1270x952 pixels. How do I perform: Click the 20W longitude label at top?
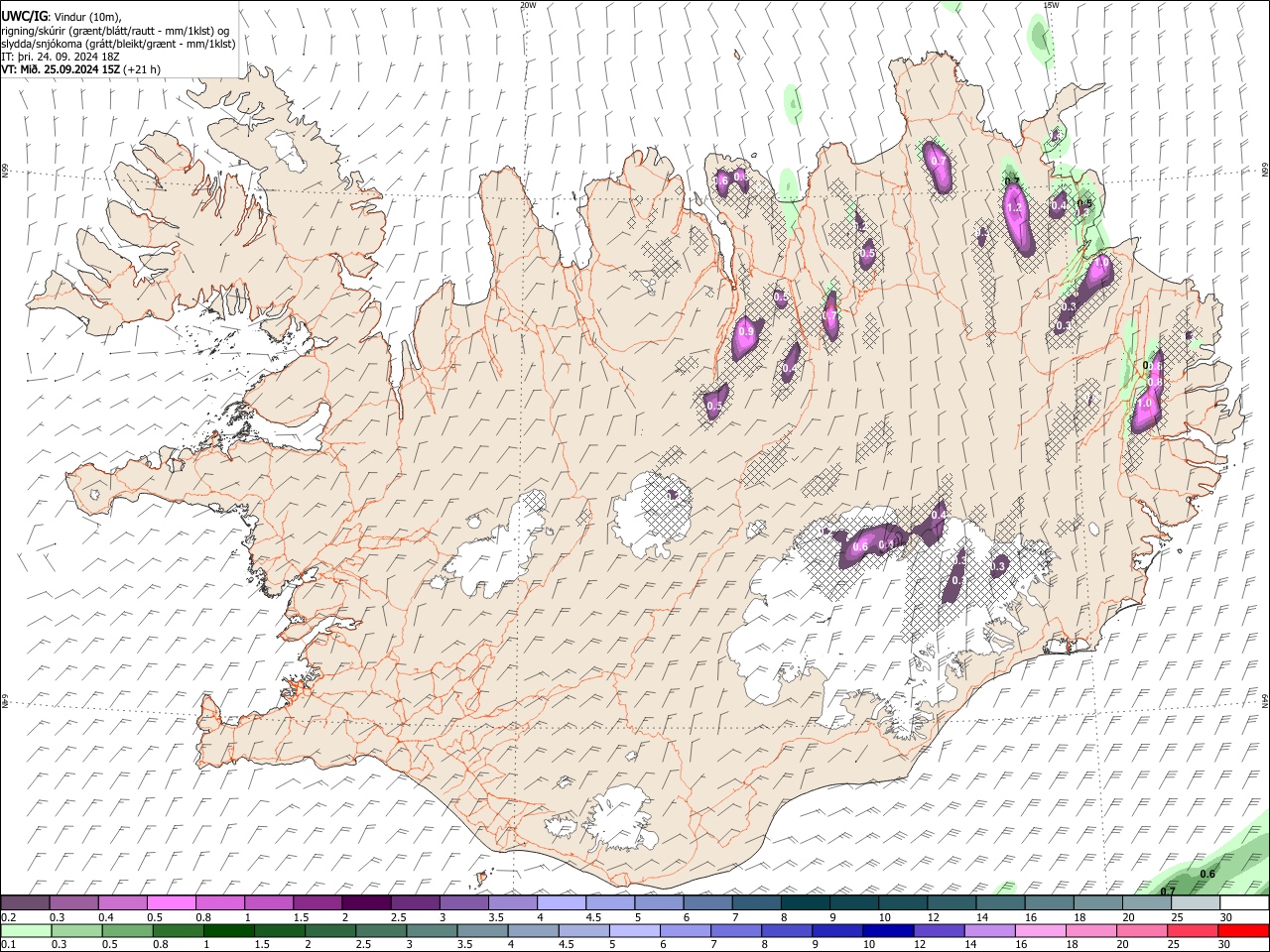528,4
